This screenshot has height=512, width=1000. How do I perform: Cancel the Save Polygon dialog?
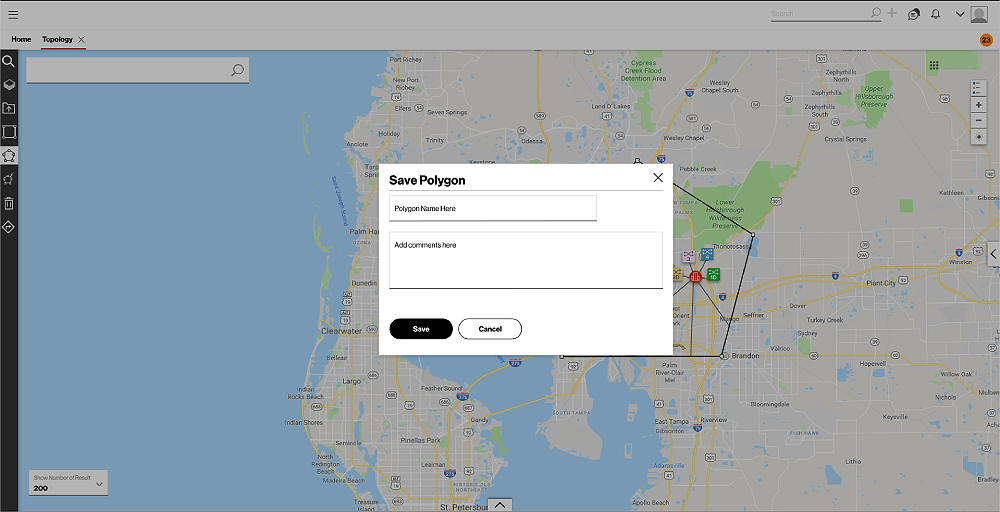(x=490, y=329)
